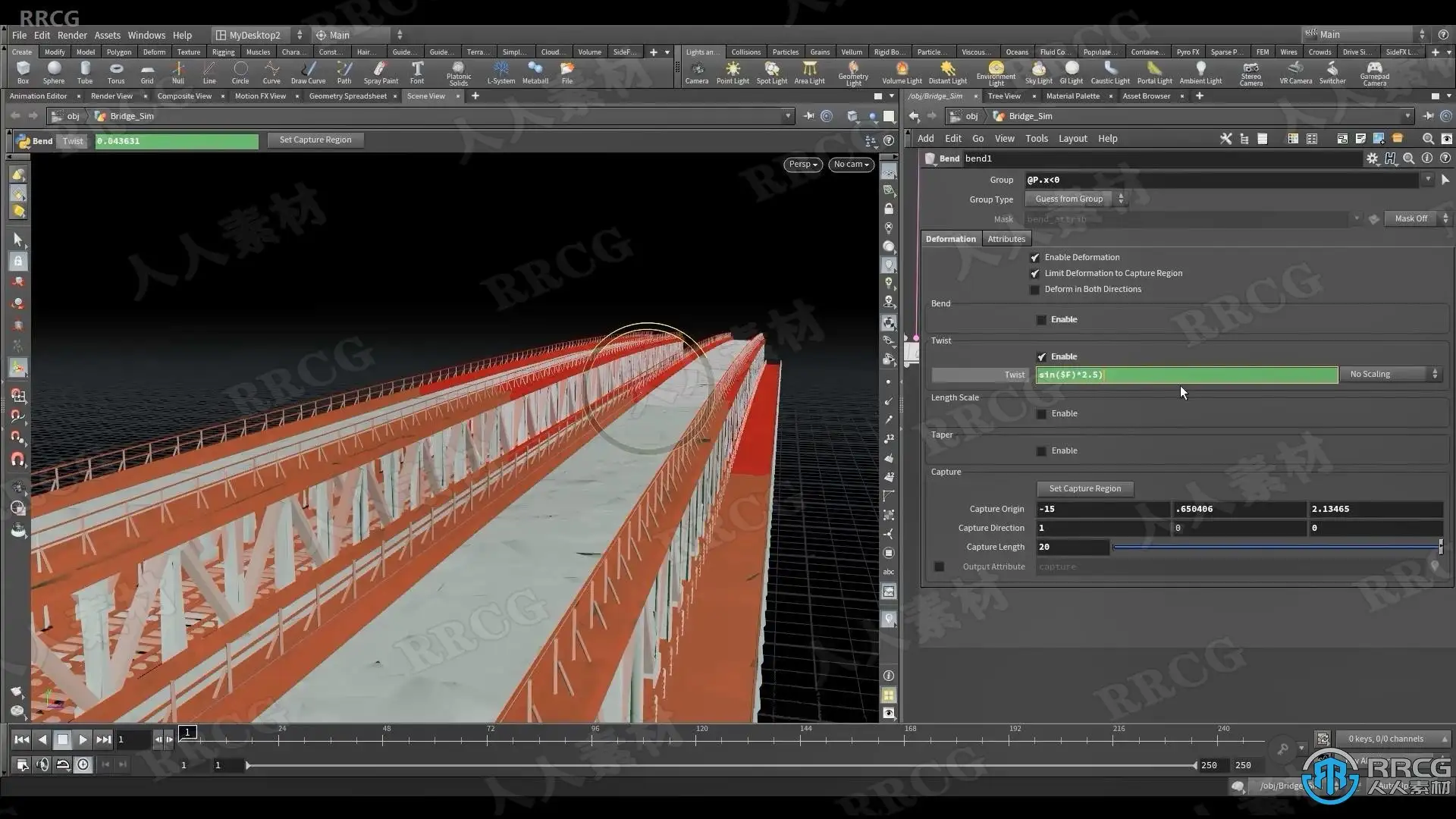The height and width of the screenshot is (819, 1456).
Task: Select the L-System shelf tool
Action: (x=500, y=72)
